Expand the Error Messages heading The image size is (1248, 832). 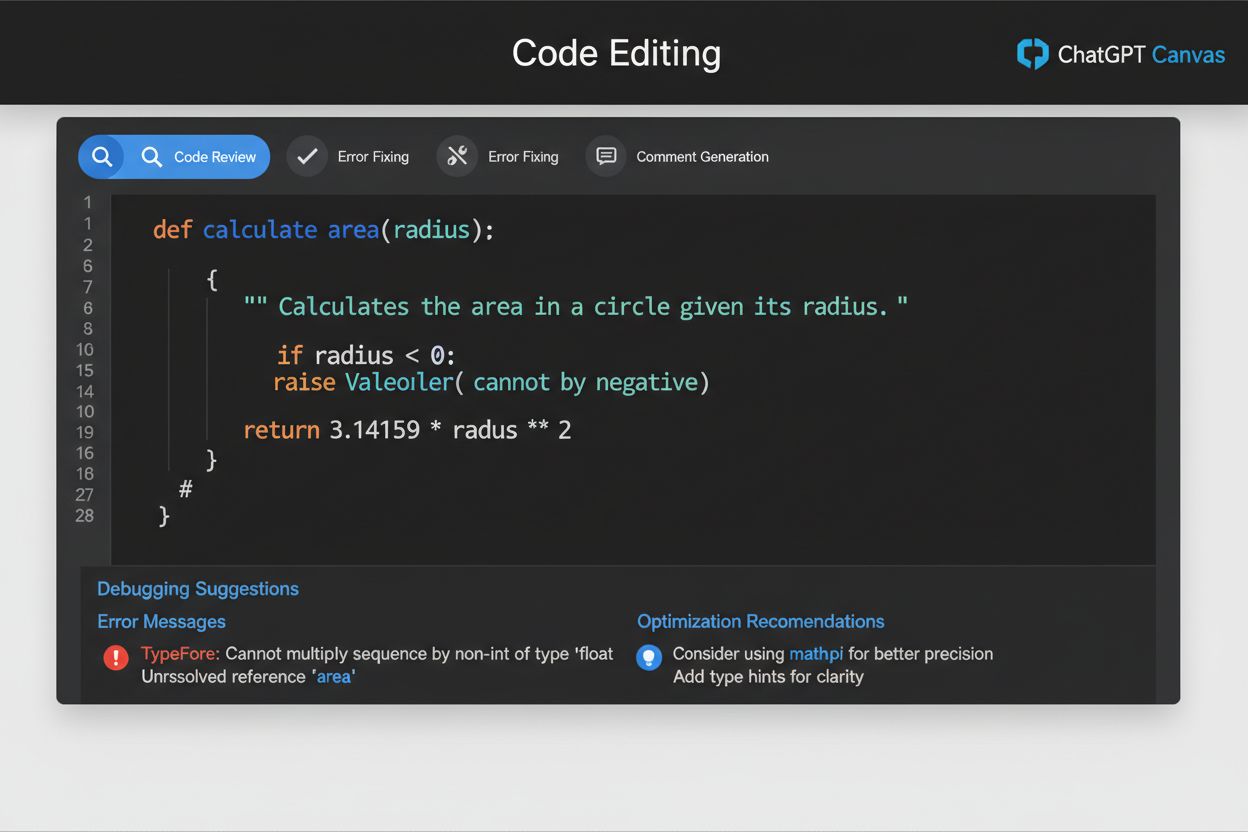click(161, 621)
